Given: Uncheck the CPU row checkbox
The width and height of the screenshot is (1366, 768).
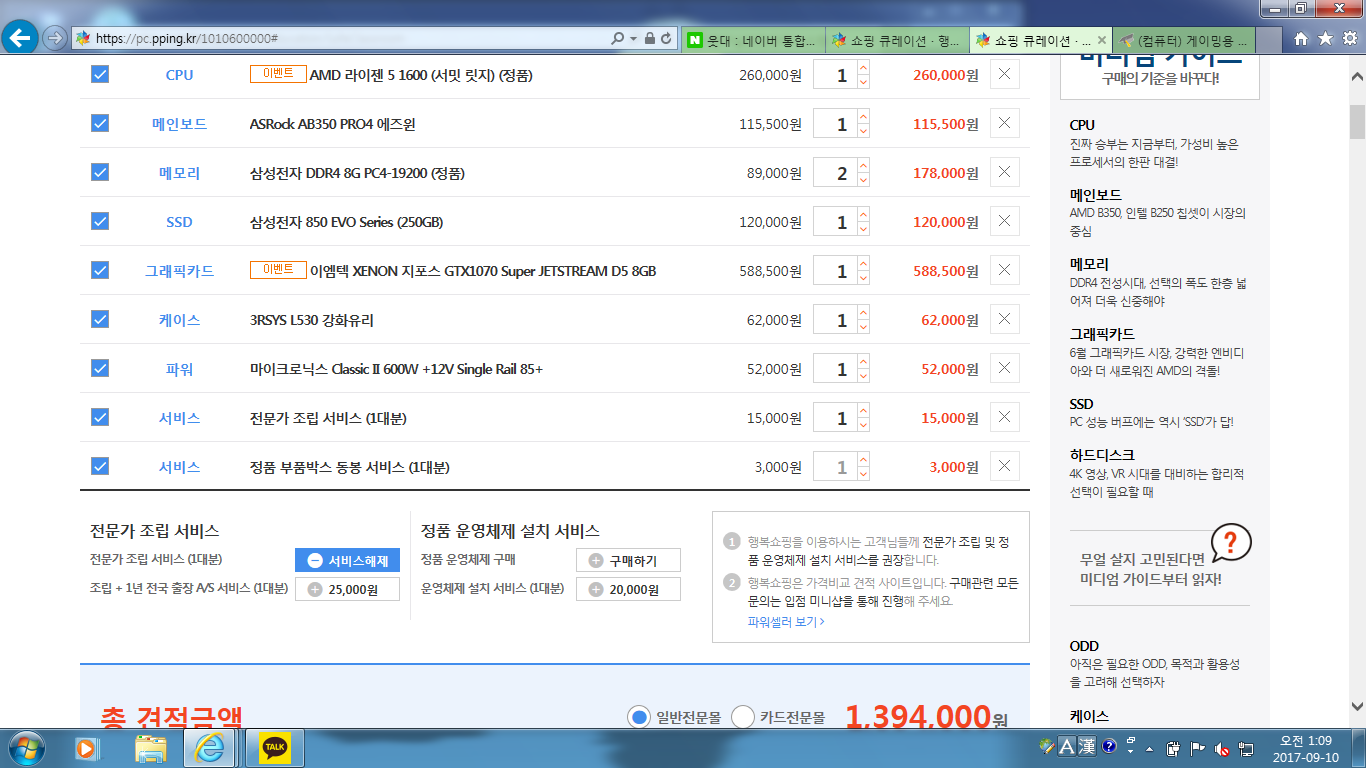Looking at the screenshot, I should (x=100, y=74).
